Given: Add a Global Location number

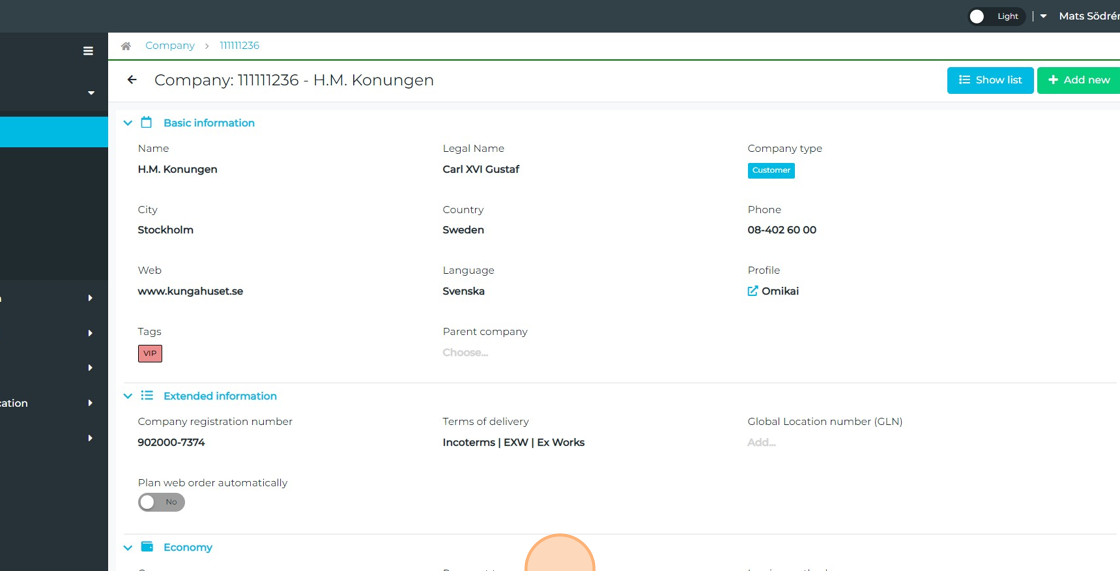Looking at the screenshot, I should 761,442.
